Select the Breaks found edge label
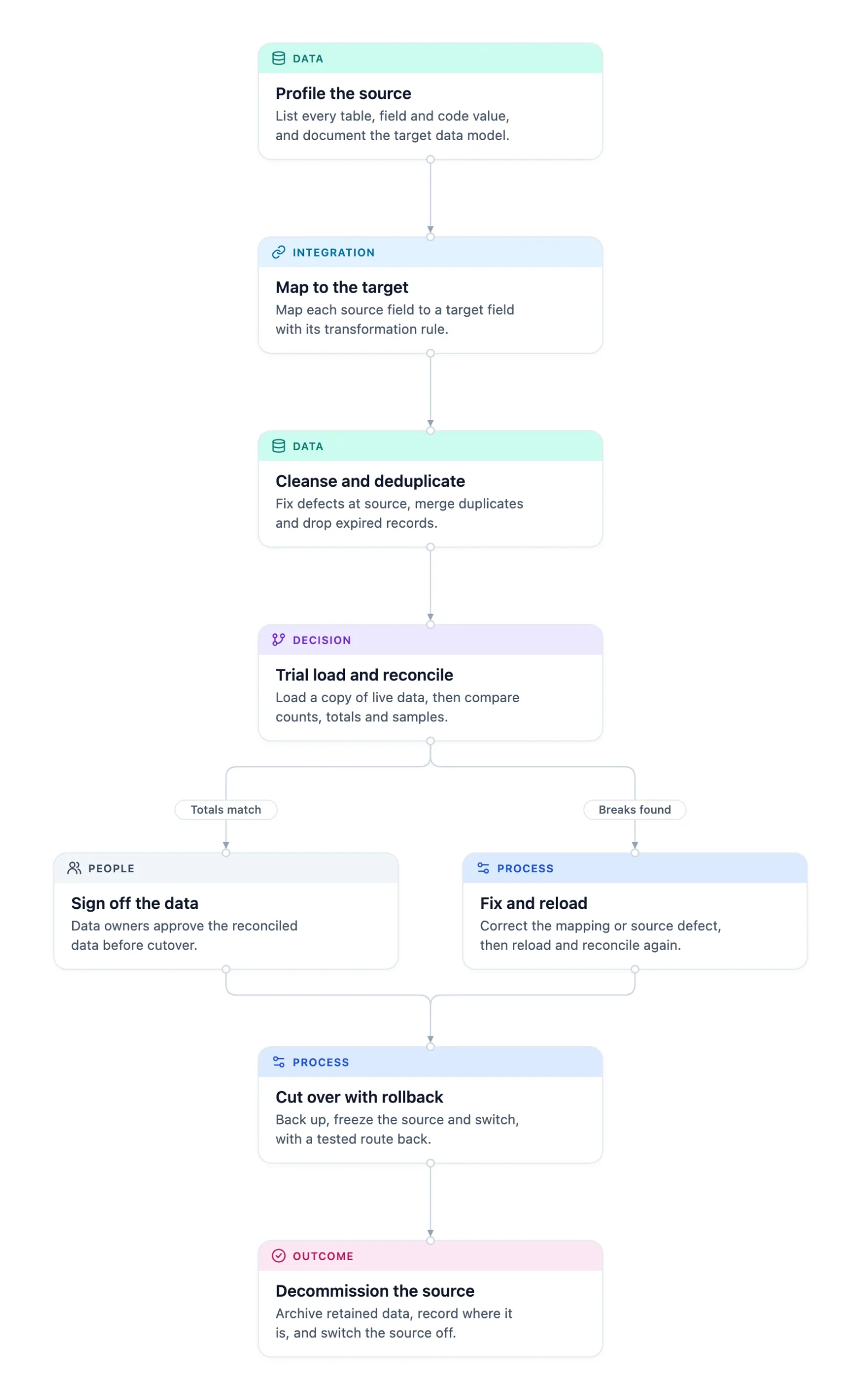Viewport: 861px width, 1400px height. tap(634, 809)
